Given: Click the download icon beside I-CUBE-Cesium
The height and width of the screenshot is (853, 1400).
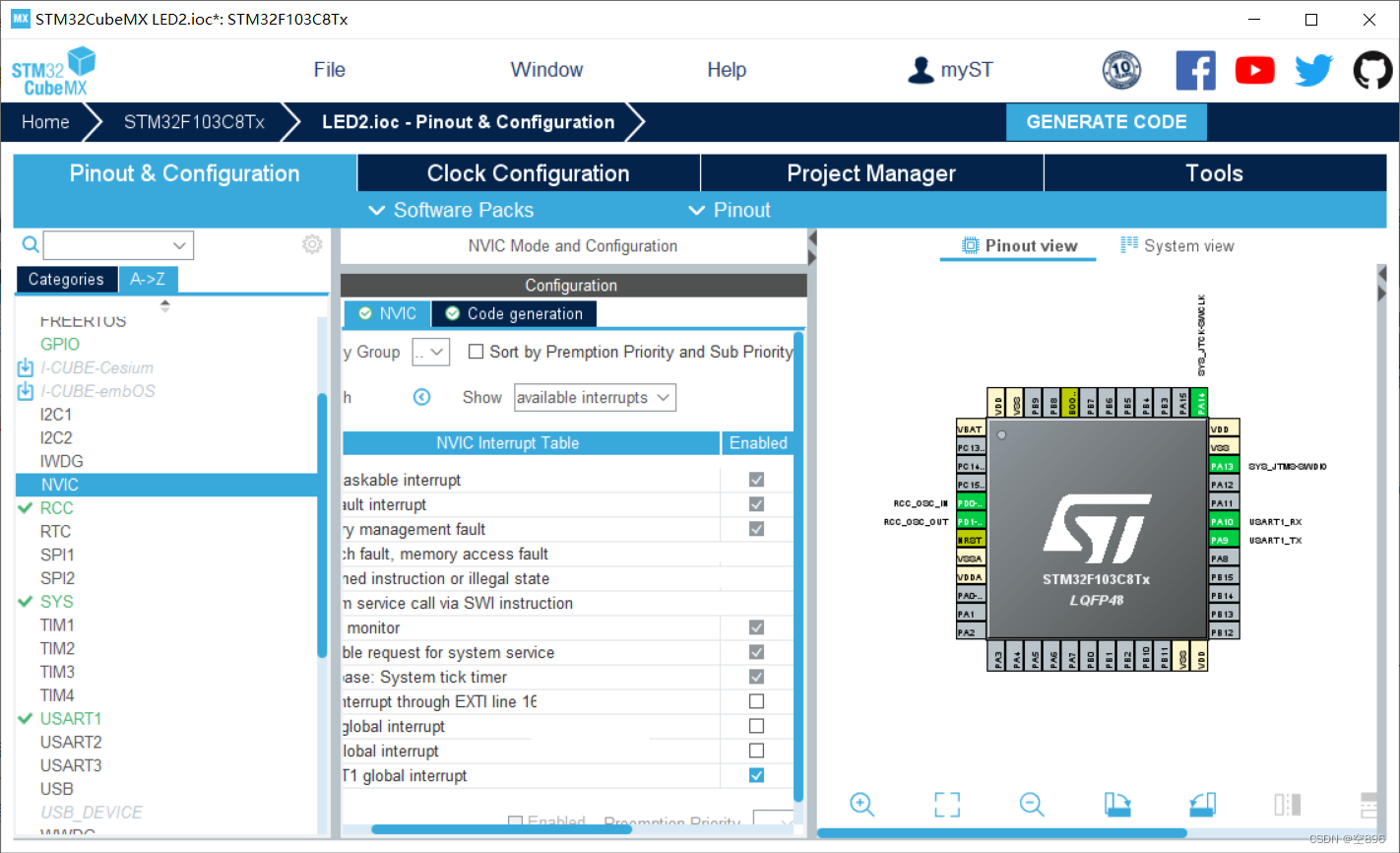Looking at the screenshot, I should (26, 367).
